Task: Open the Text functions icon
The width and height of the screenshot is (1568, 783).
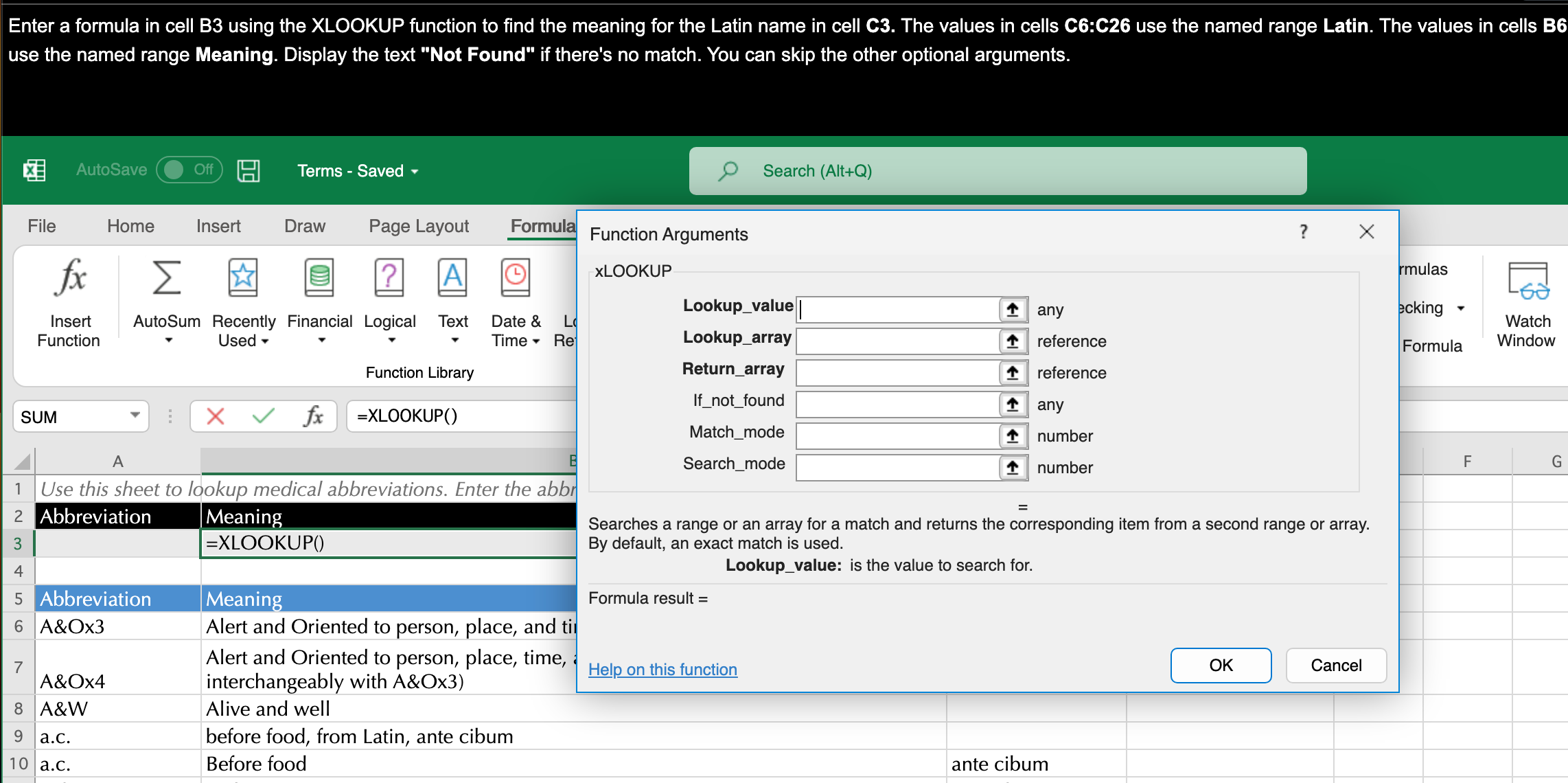Action: pyautogui.click(x=452, y=279)
